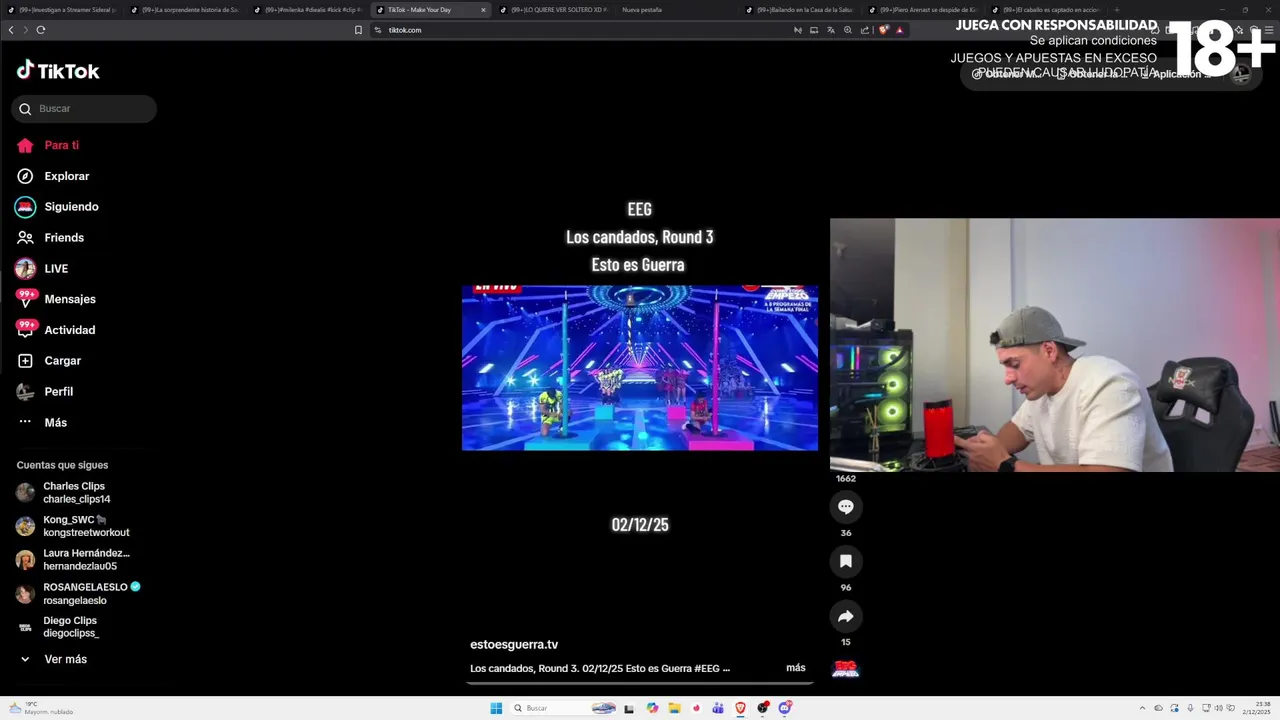1280x720 pixels.
Task: Expand the caption with más
Action: click(796, 668)
